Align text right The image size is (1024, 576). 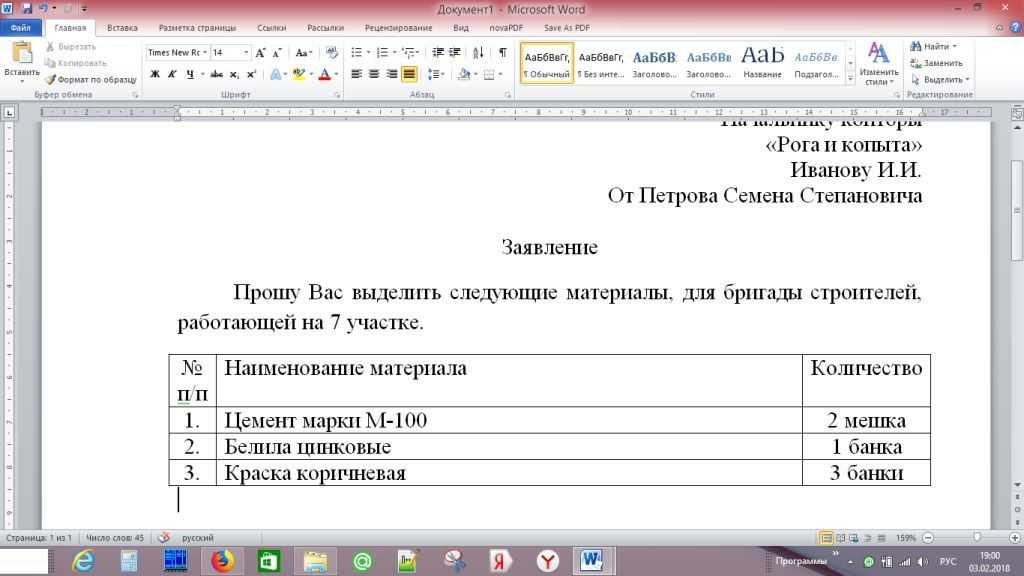pyautogui.click(x=392, y=74)
